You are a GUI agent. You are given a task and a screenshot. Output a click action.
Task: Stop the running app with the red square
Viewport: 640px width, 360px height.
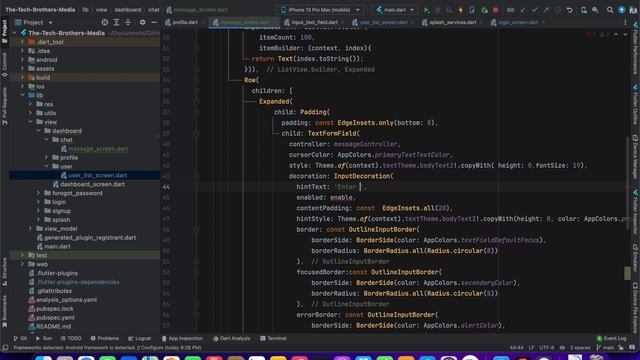496,10
